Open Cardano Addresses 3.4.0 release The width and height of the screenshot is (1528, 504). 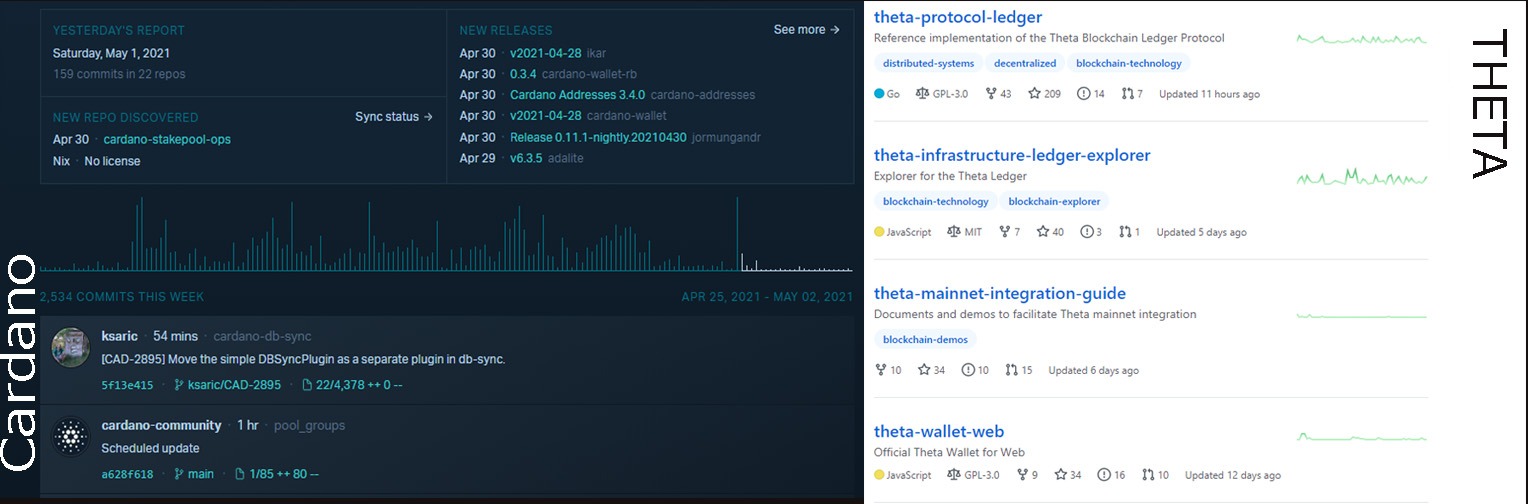click(577, 95)
